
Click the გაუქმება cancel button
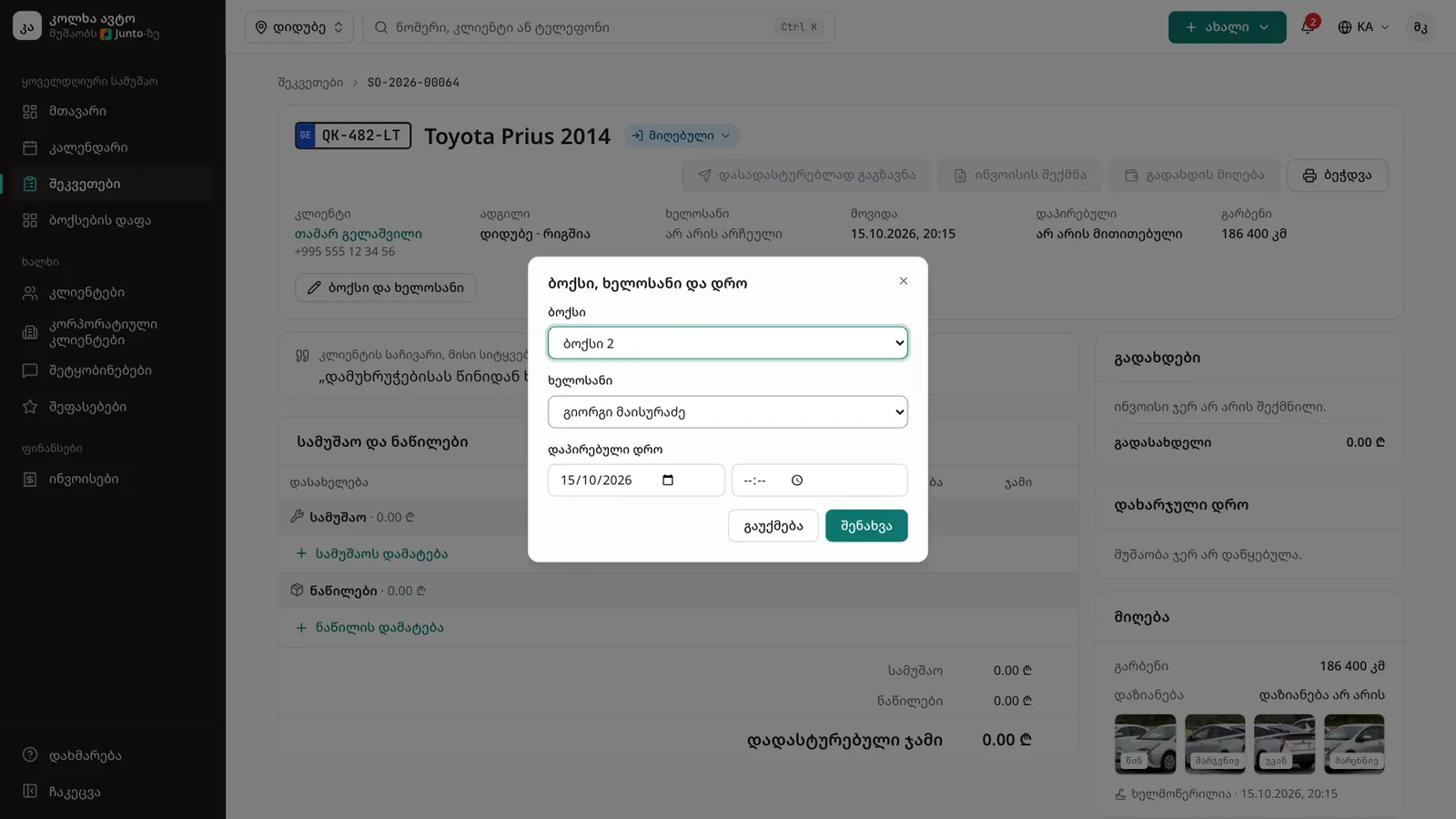(x=773, y=526)
